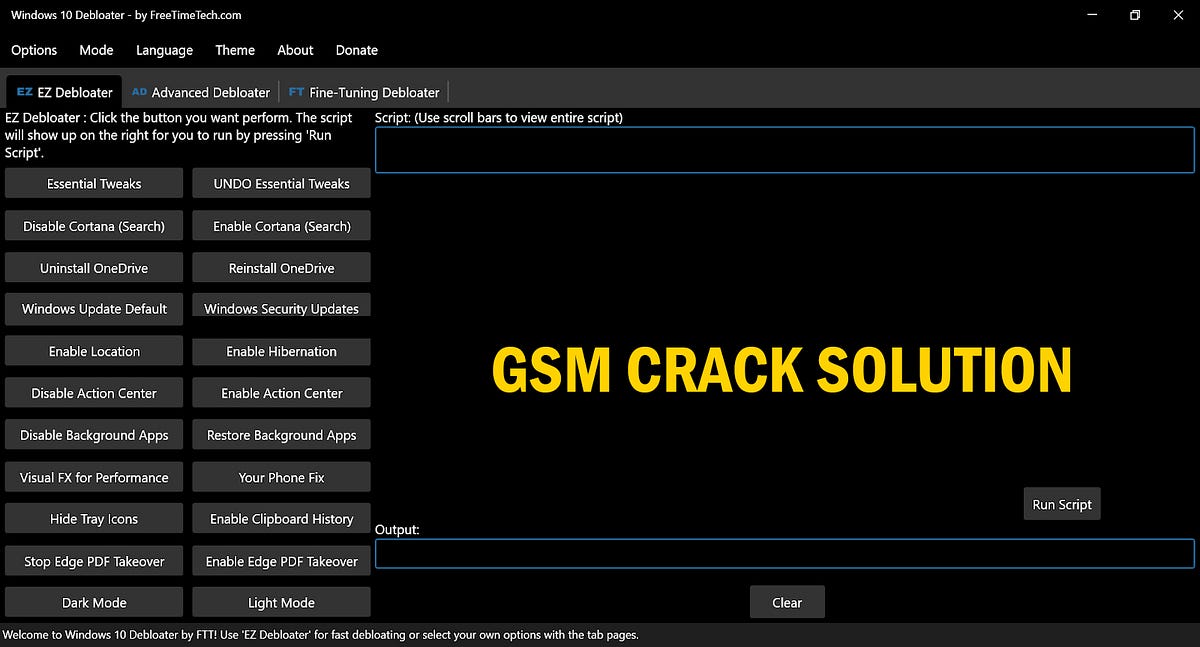
Task: Open the Language menu
Action: (x=164, y=50)
